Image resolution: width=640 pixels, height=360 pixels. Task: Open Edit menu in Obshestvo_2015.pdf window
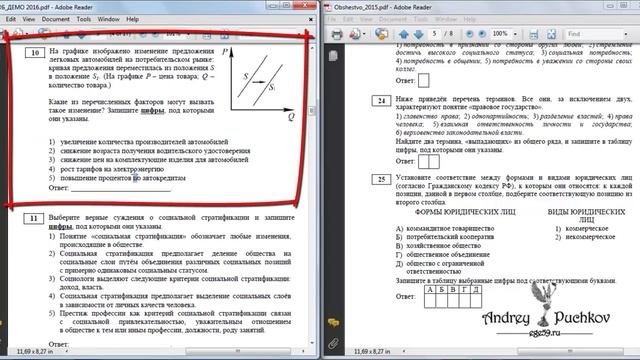point(348,19)
